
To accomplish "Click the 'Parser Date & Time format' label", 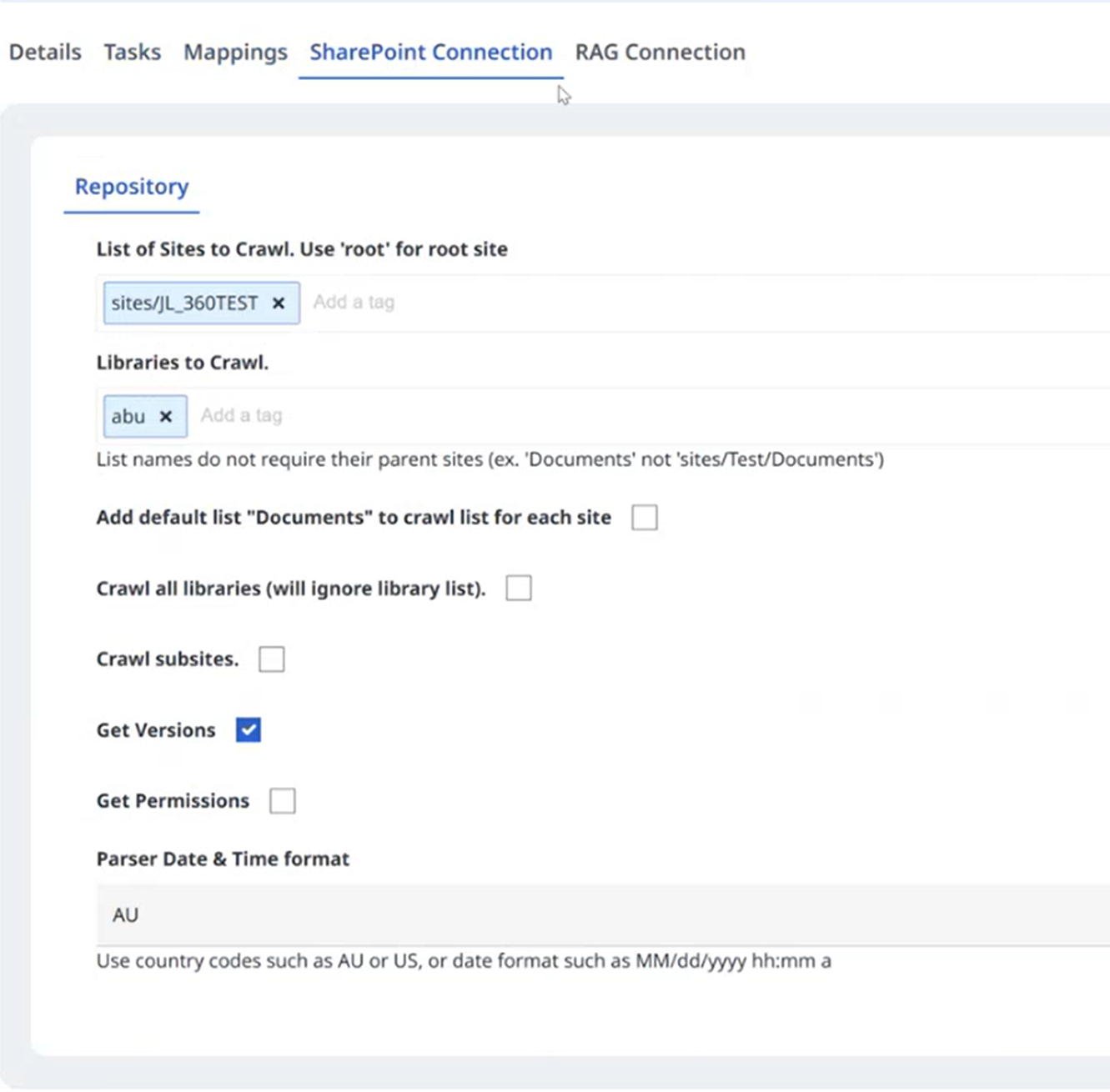I will pos(223,859).
